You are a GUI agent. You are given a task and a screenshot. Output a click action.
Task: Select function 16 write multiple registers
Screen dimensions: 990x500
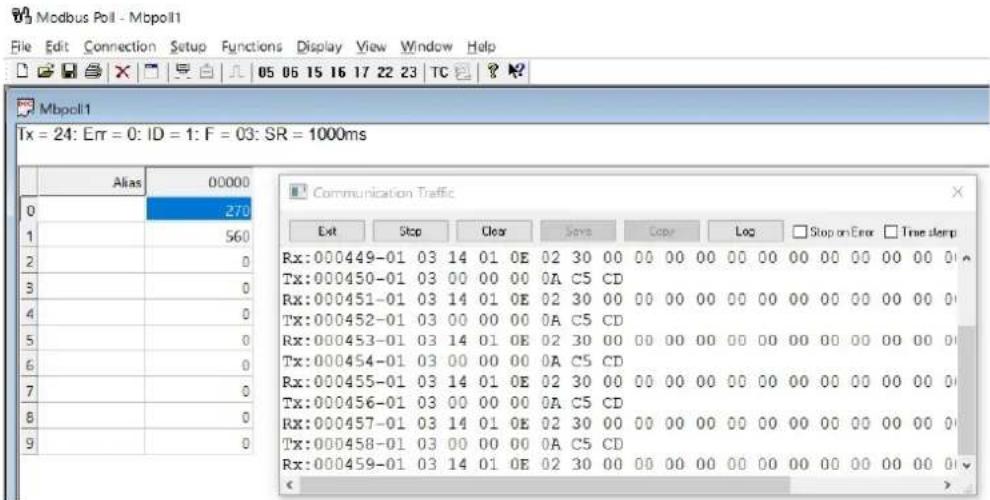pyautogui.click(x=337, y=73)
